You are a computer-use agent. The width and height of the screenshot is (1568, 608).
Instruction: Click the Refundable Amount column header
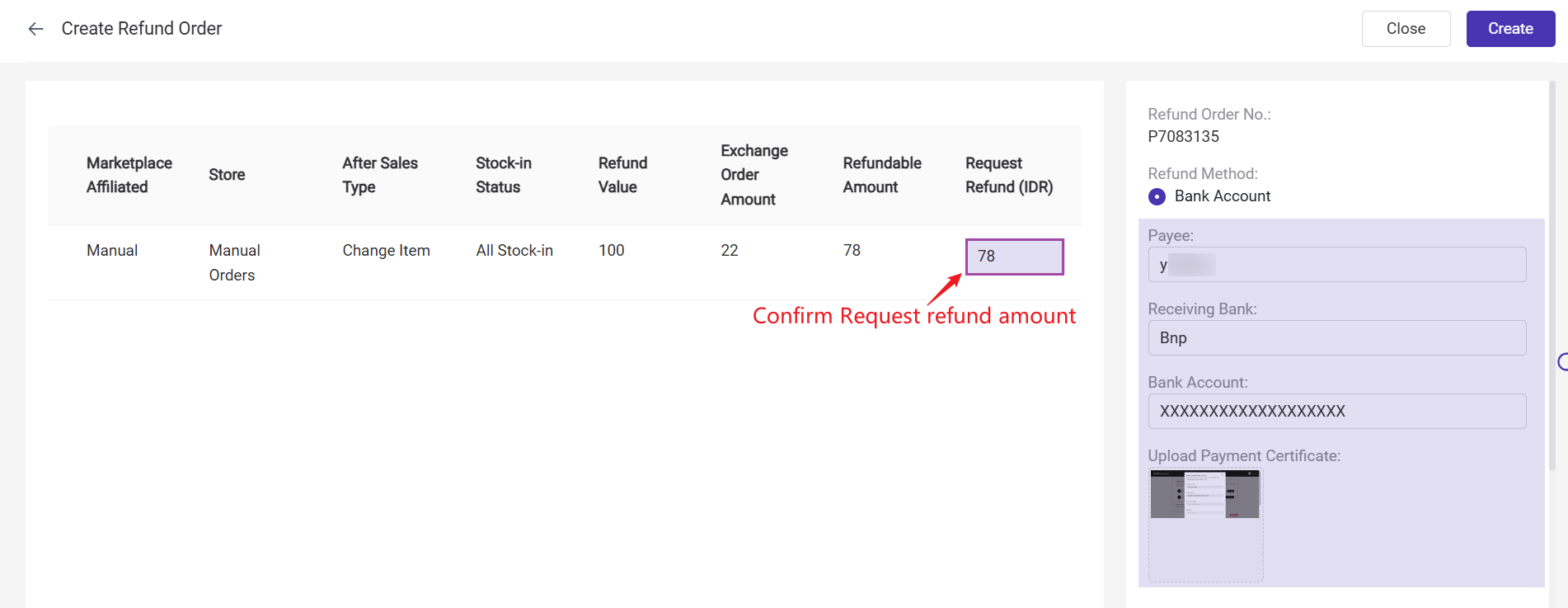pos(881,175)
